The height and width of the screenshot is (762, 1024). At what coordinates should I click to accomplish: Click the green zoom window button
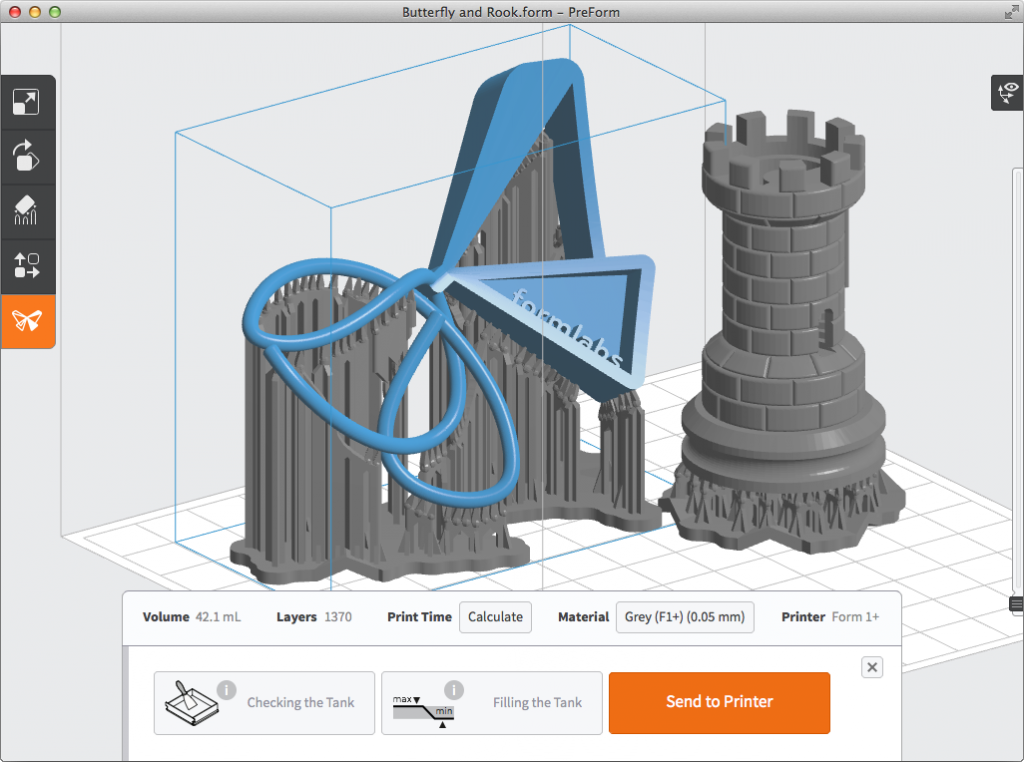point(55,12)
